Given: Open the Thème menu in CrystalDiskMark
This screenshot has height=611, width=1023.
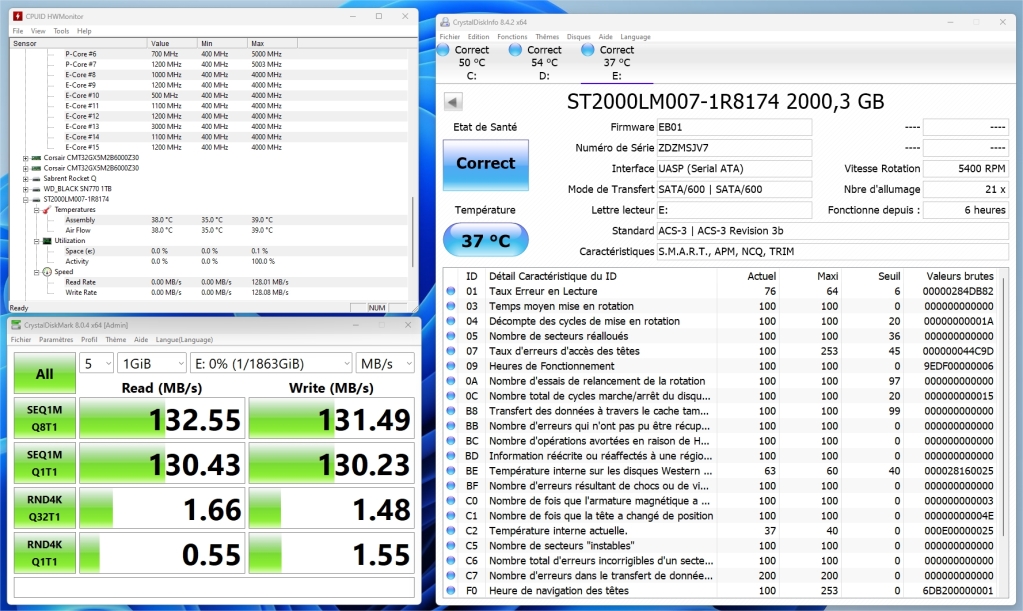Looking at the screenshot, I should point(115,339).
